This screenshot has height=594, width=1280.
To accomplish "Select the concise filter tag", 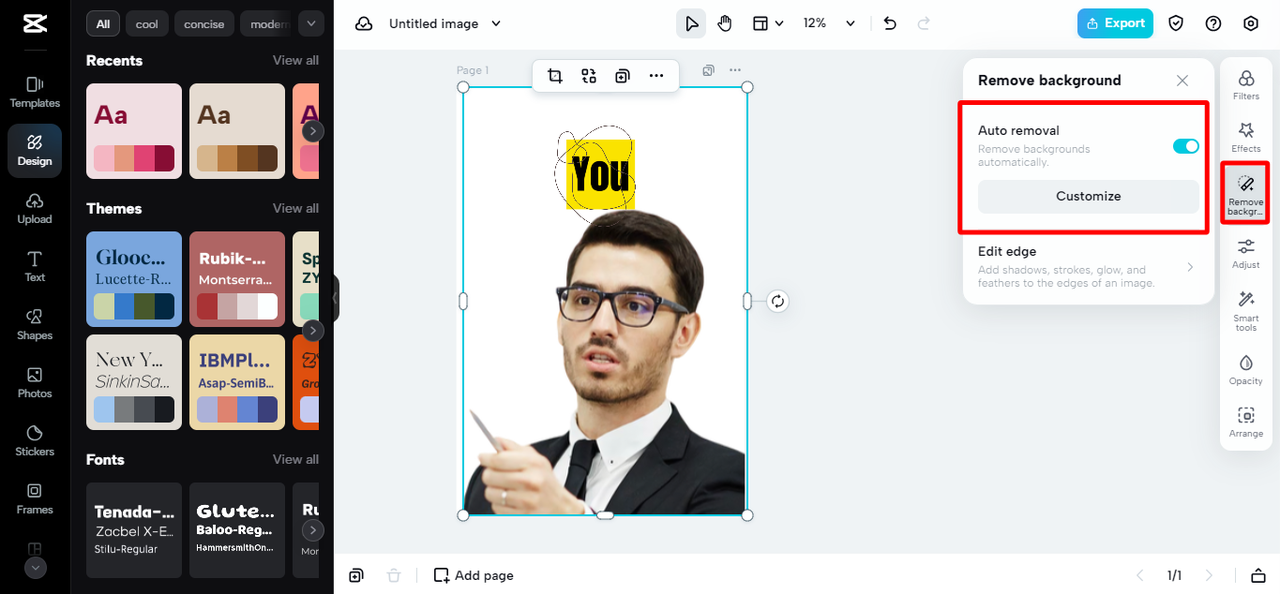I will tap(204, 24).
